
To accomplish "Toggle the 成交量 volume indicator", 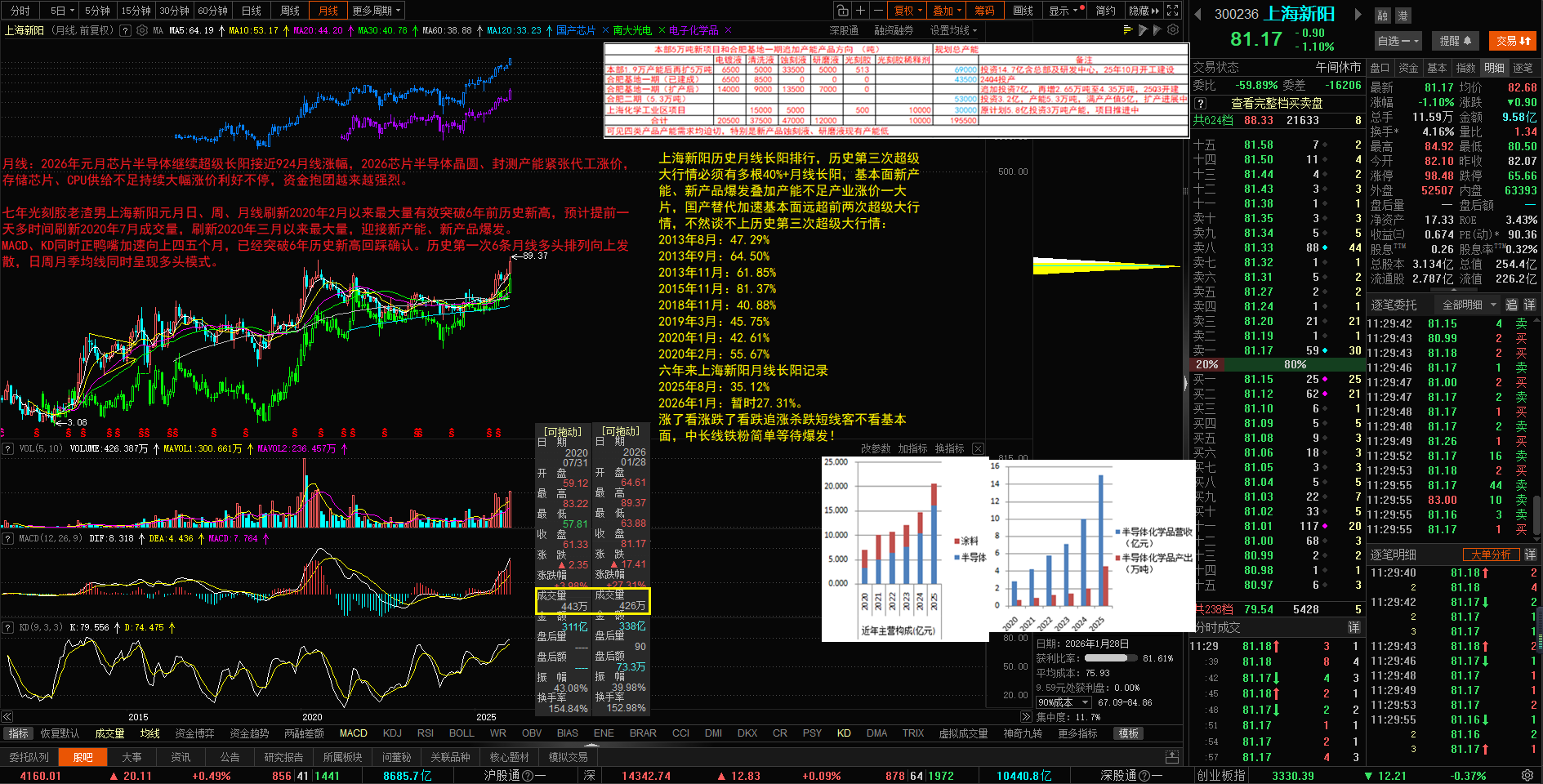I will coord(109,733).
